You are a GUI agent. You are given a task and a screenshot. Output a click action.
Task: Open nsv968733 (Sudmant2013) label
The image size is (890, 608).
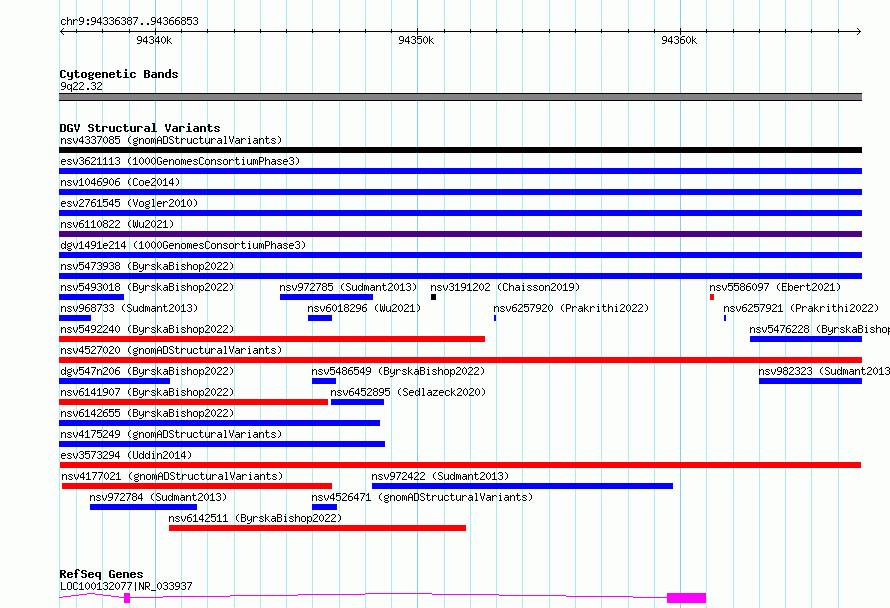(x=129, y=308)
